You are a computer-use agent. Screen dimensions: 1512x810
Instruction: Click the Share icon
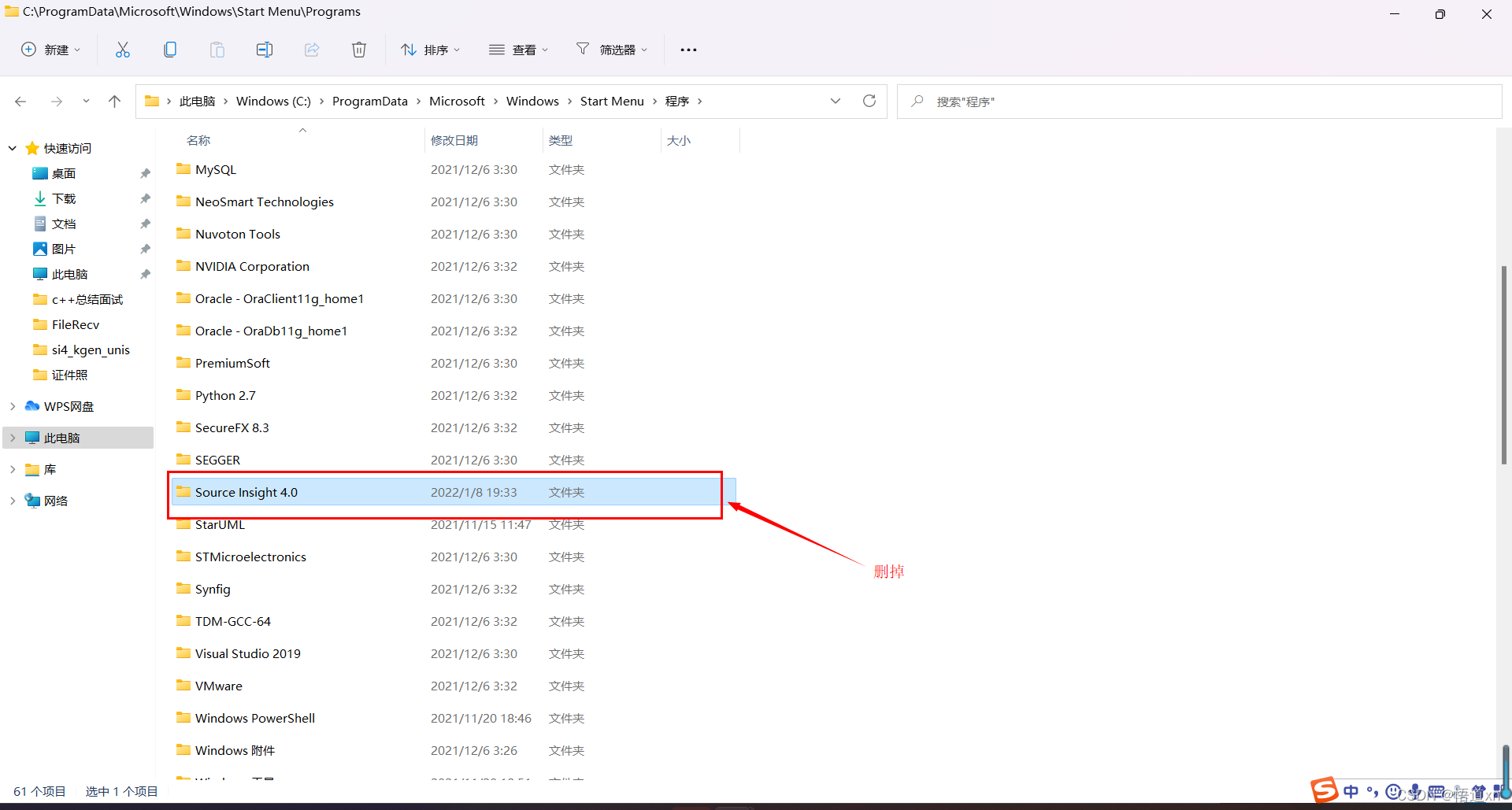tap(312, 49)
